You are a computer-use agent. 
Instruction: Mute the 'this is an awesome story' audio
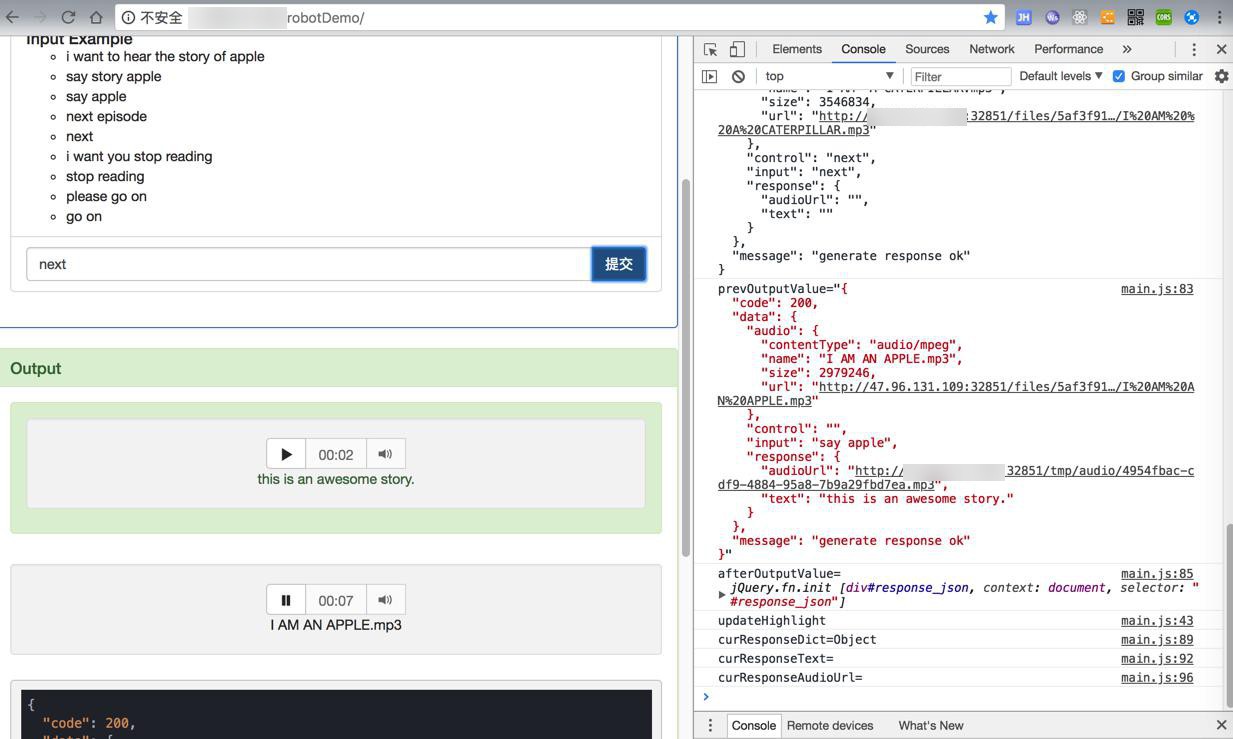385,454
